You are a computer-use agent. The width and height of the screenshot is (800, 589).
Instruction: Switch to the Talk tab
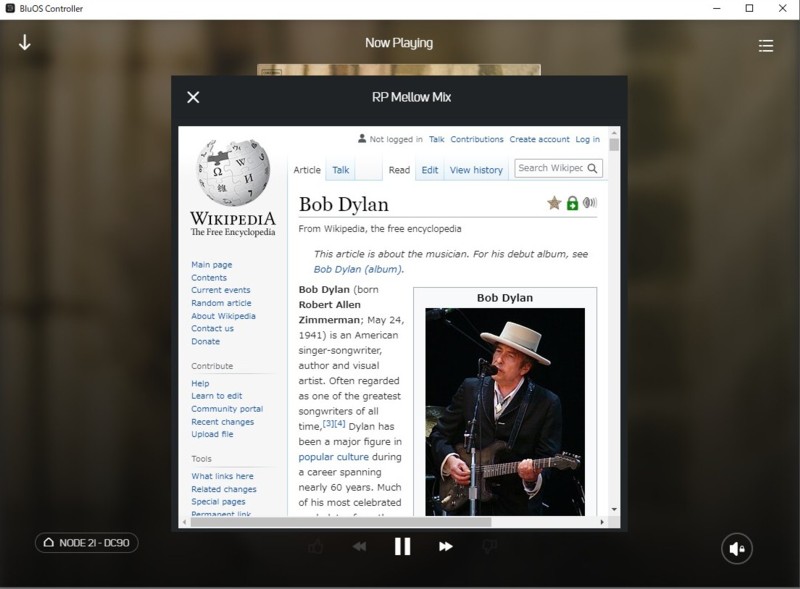[x=341, y=170]
